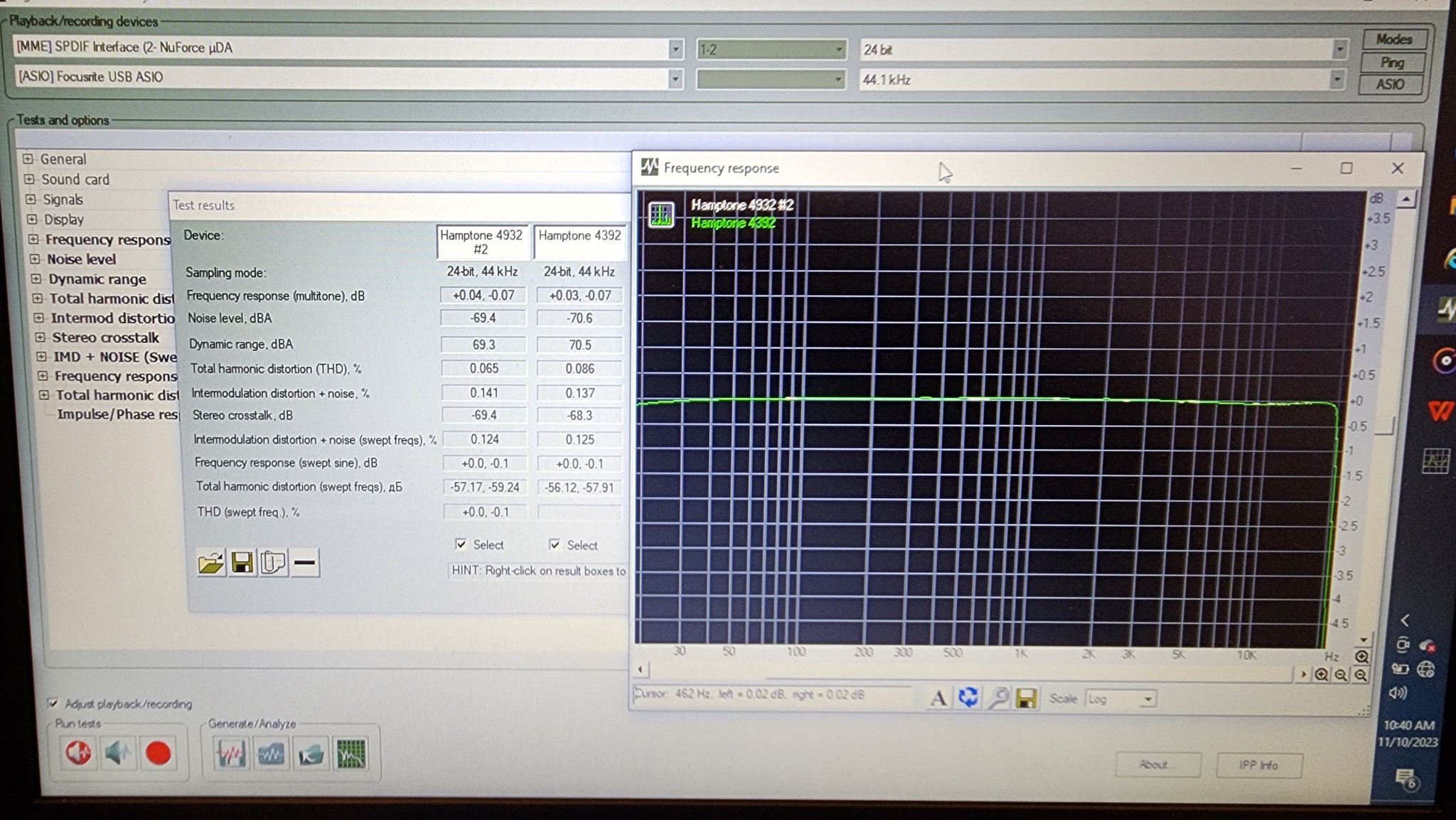Click last zoom magnifier below the graph
This screenshot has height=820, width=1456.
[1361, 675]
